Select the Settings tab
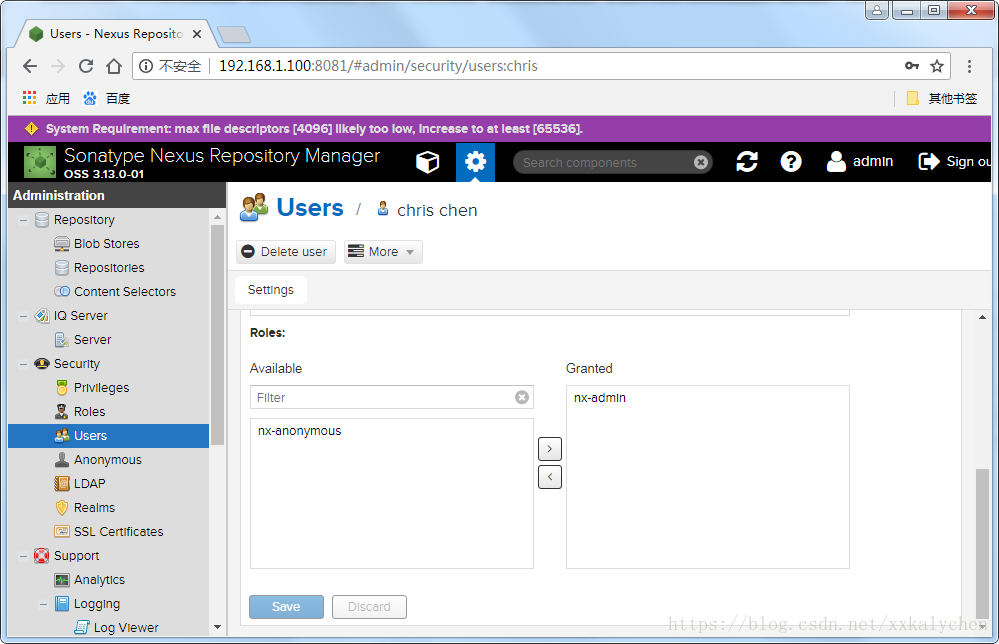The height and width of the screenshot is (644, 999). [x=271, y=290]
